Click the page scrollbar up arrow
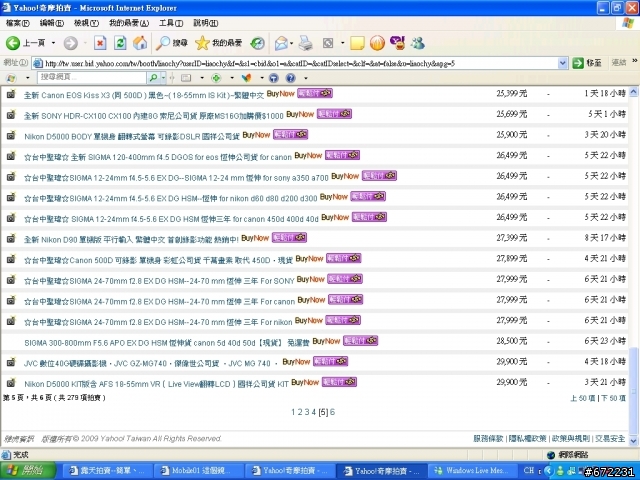640x480 pixels. [x=633, y=92]
